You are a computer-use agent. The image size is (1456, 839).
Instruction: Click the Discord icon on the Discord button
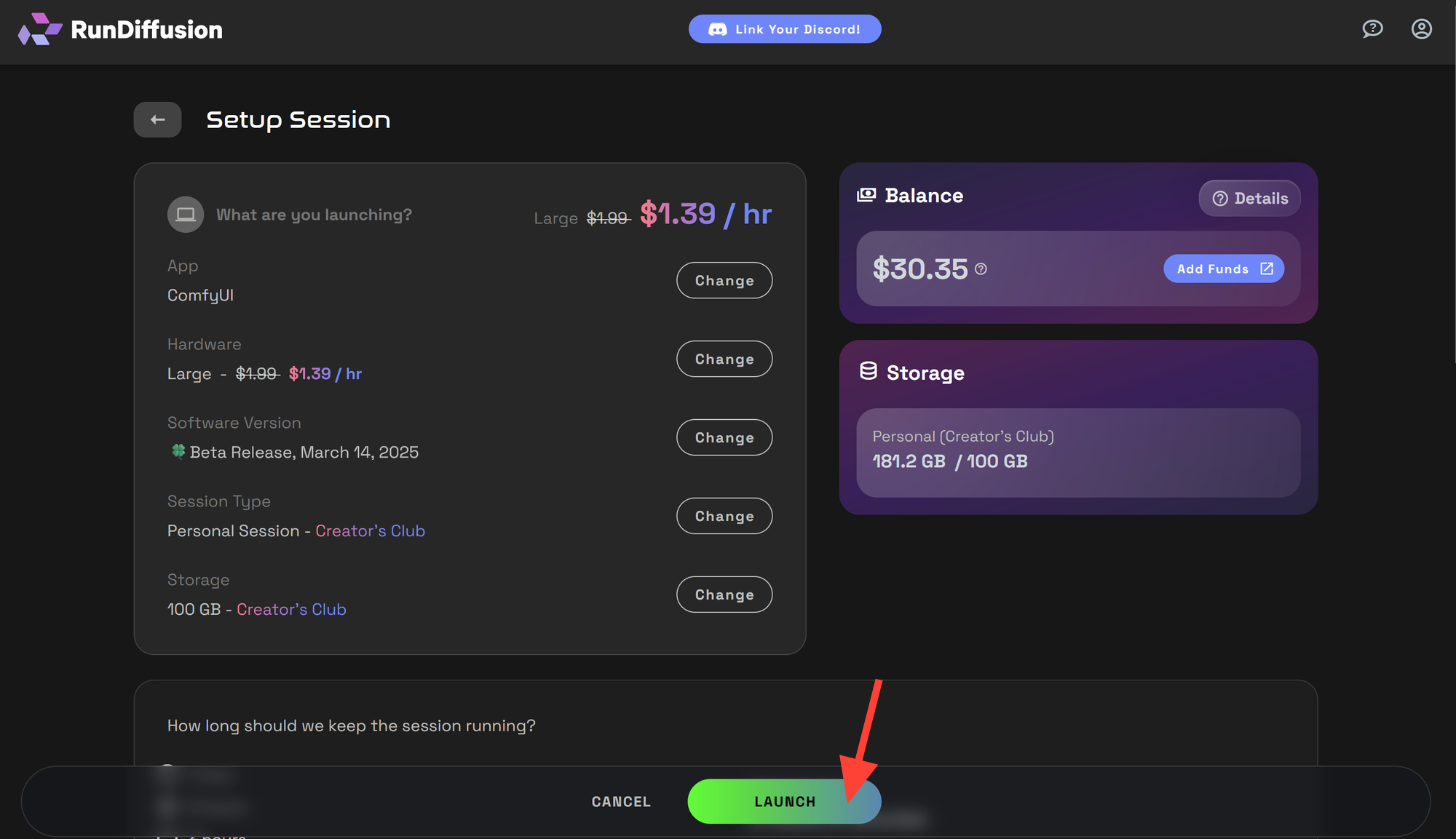click(718, 28)
